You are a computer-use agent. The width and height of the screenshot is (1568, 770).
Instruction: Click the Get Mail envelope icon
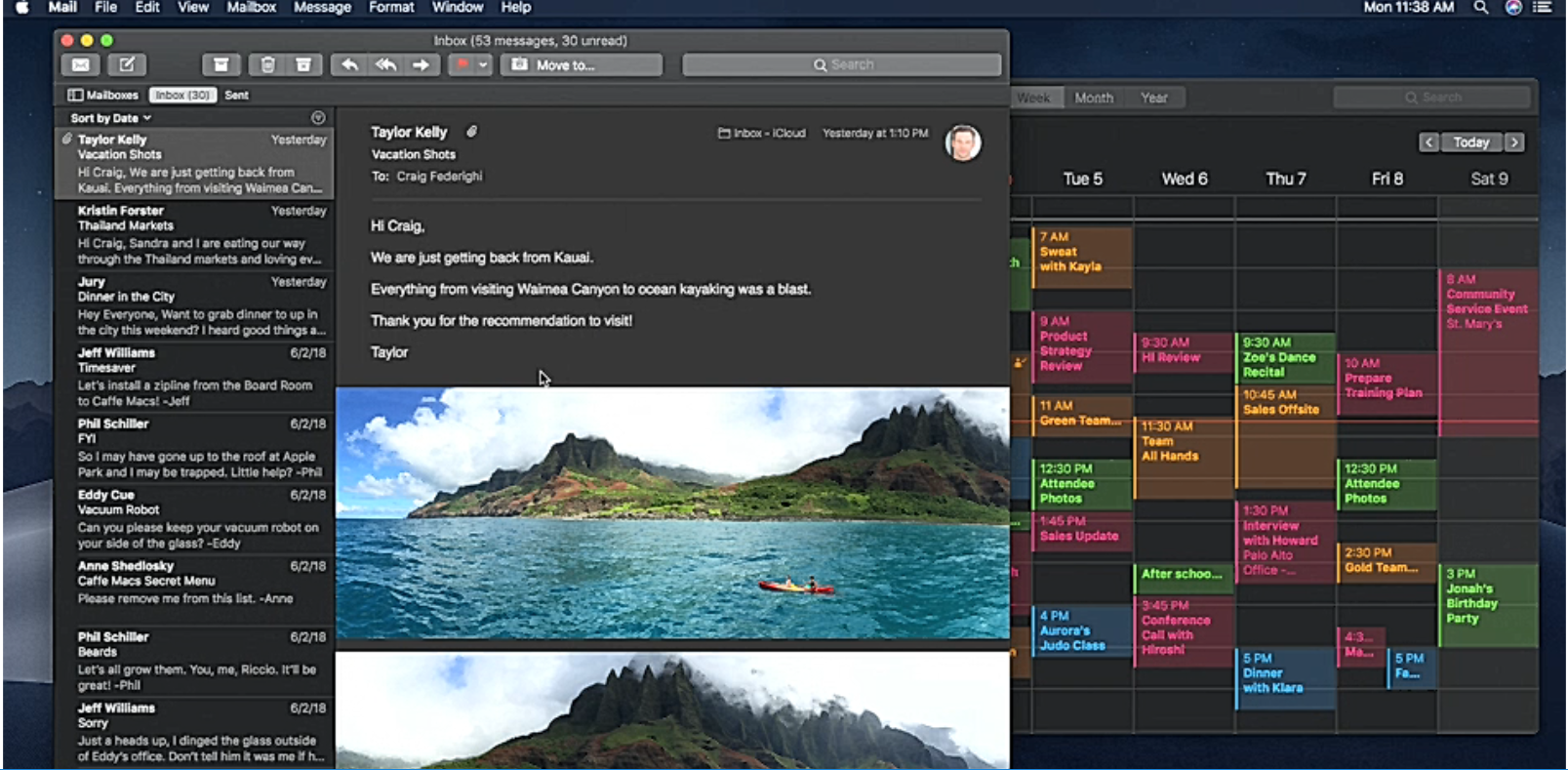(x=81, y=64)
